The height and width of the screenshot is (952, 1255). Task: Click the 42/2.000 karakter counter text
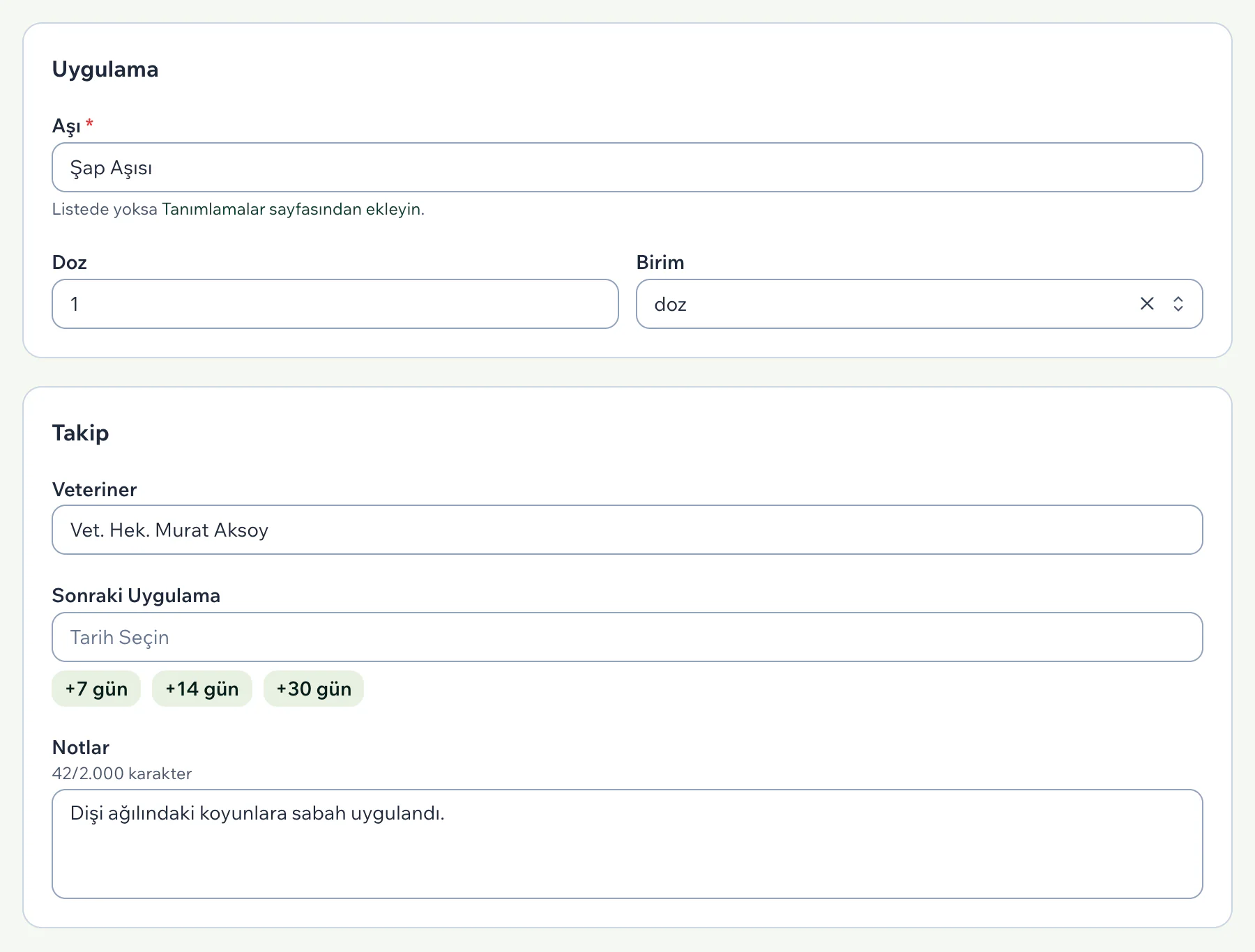click(x=122, y=774)
